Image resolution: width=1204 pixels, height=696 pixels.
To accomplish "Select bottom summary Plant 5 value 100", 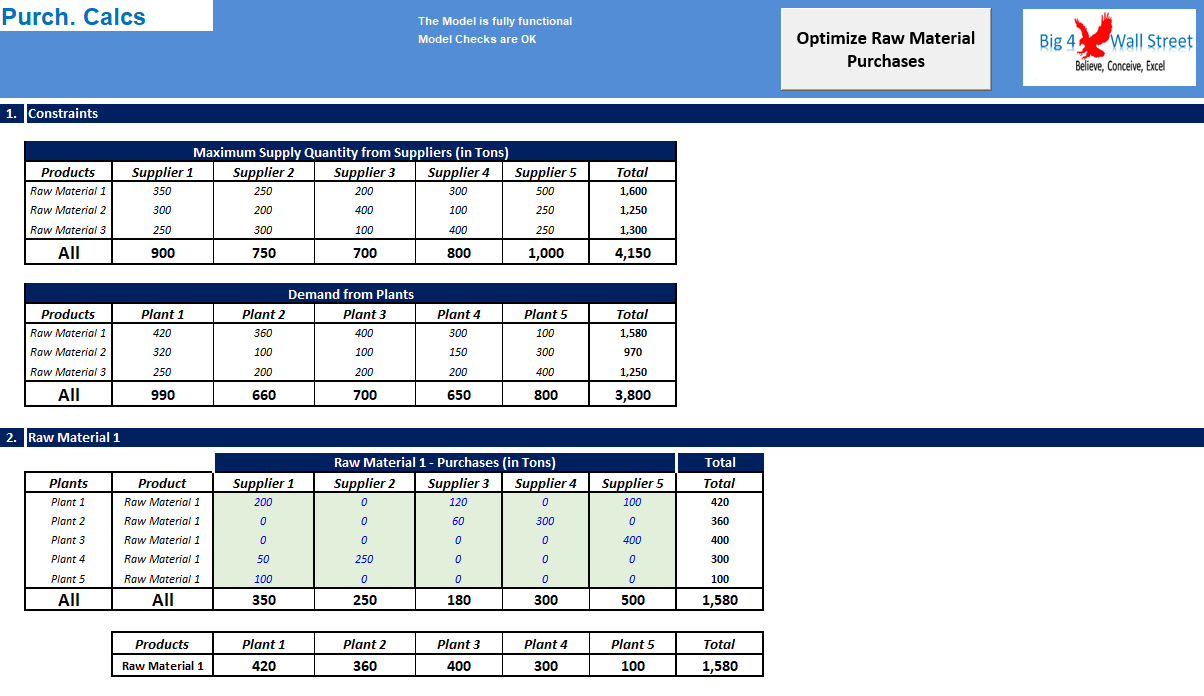I will 632,666.
